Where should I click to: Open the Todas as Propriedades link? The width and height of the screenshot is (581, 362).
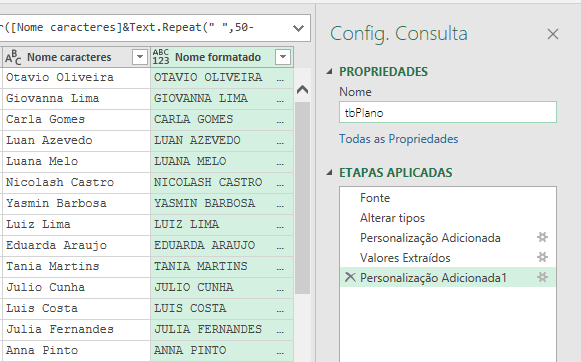(399, 139)
